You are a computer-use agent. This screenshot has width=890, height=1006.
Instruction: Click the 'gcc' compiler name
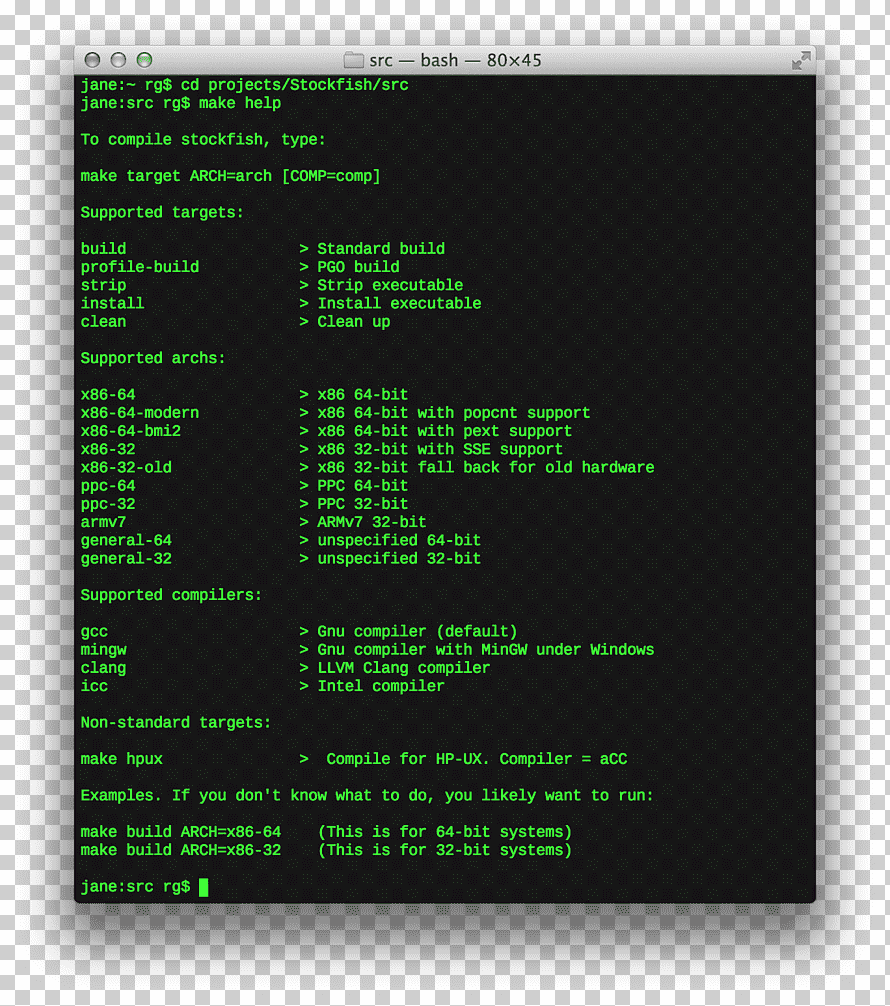tap(94, 632)
